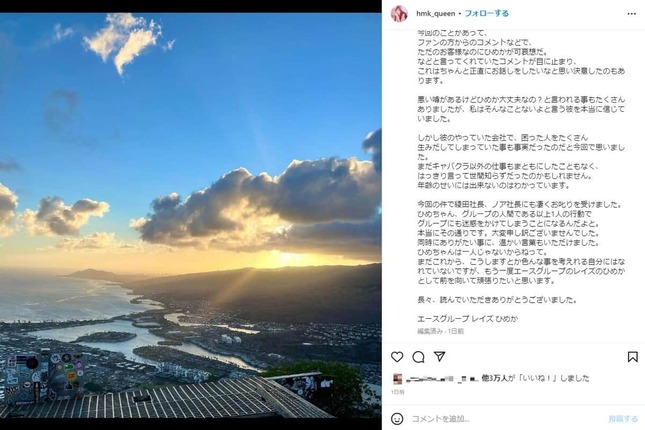Click the hmk_queen profile avatar
The image size is (645, 430).
tap(399, 14)
